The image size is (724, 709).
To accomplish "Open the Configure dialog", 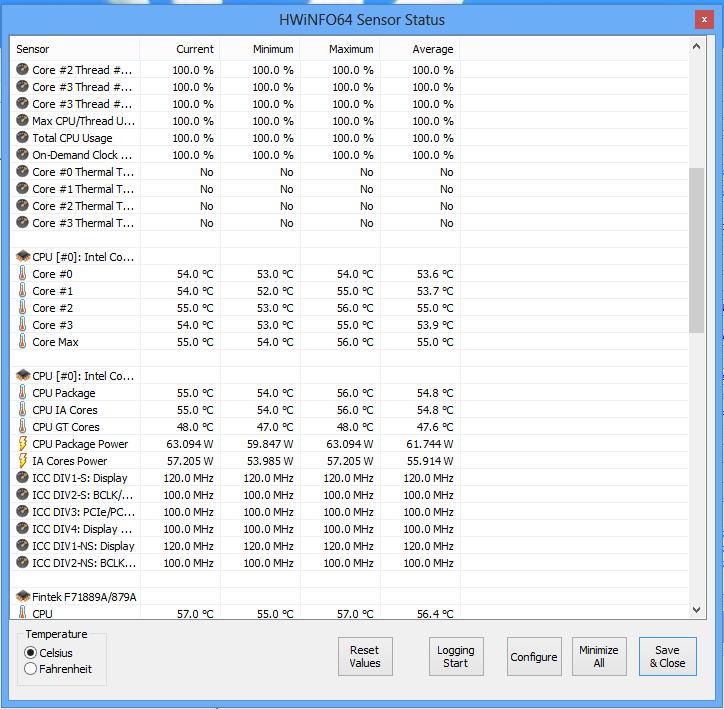I will pos(534,656).
